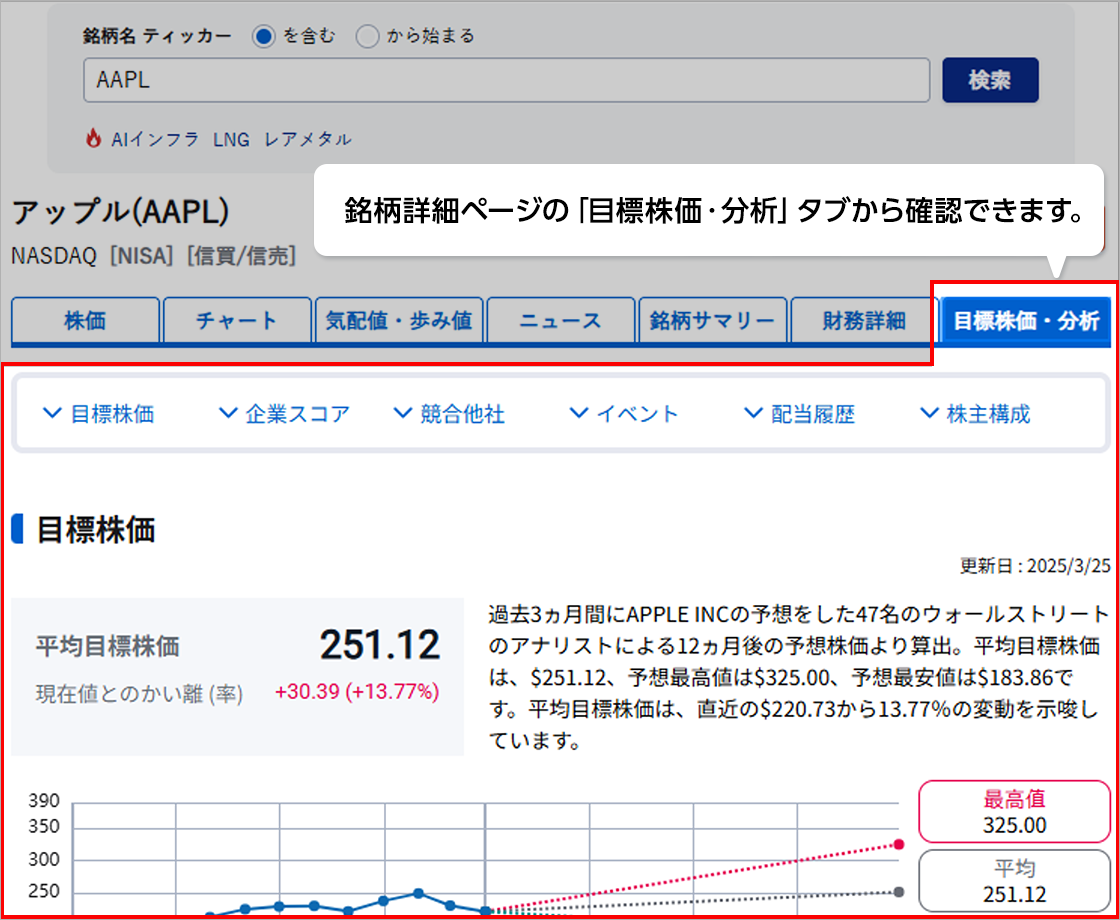Click the NASDAQ [NISA] [信買/信売] label
Viewport: 1120px width, 920px height.
(x=154, y=256)
